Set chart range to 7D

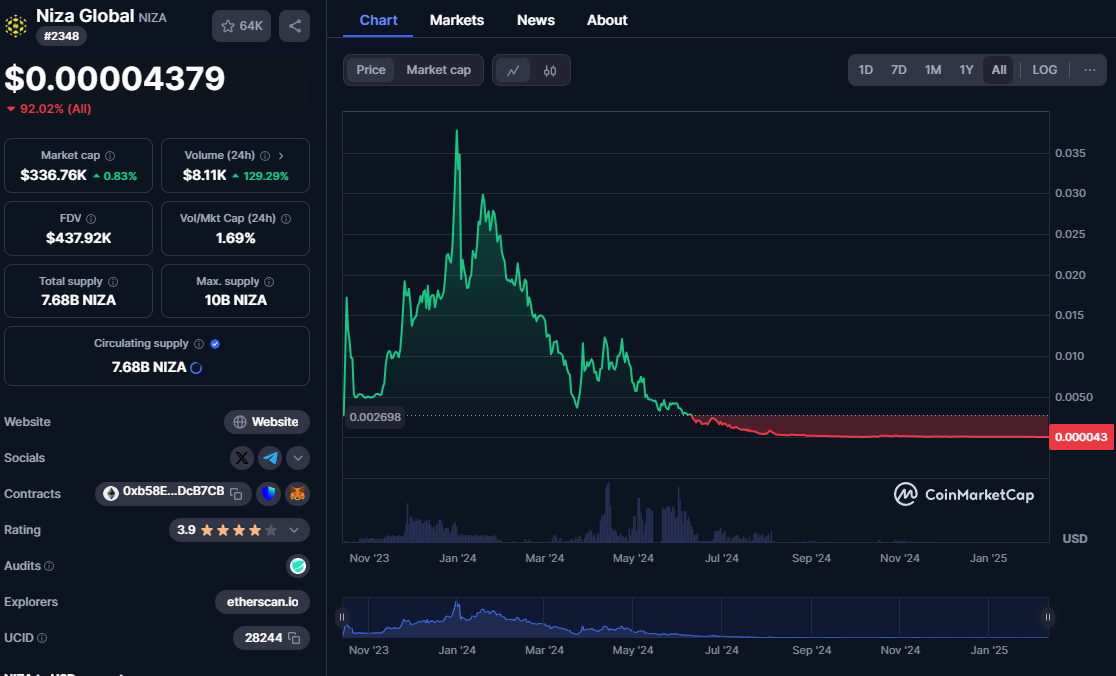[899, 70]
